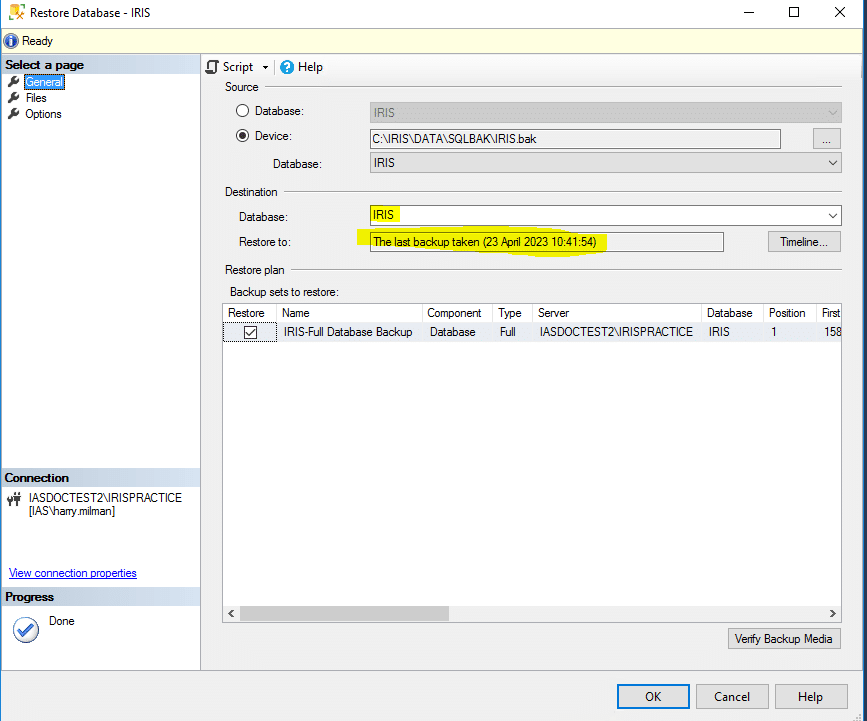This screenshot has height=721, width=867.
Task: Click the connection plug icon
Action: click(14, 500)
